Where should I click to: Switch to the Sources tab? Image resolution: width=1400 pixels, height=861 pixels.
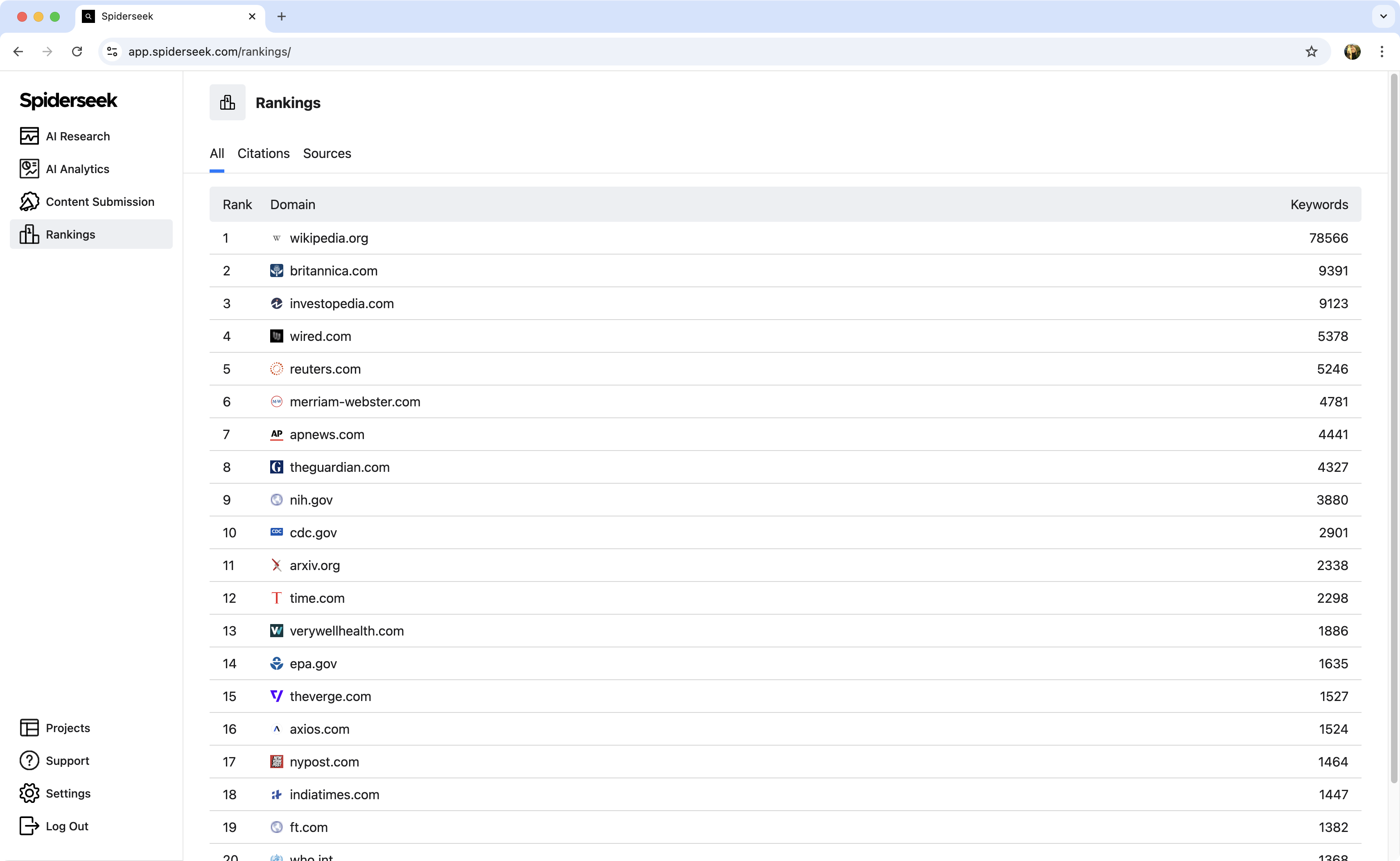(327, 153)
